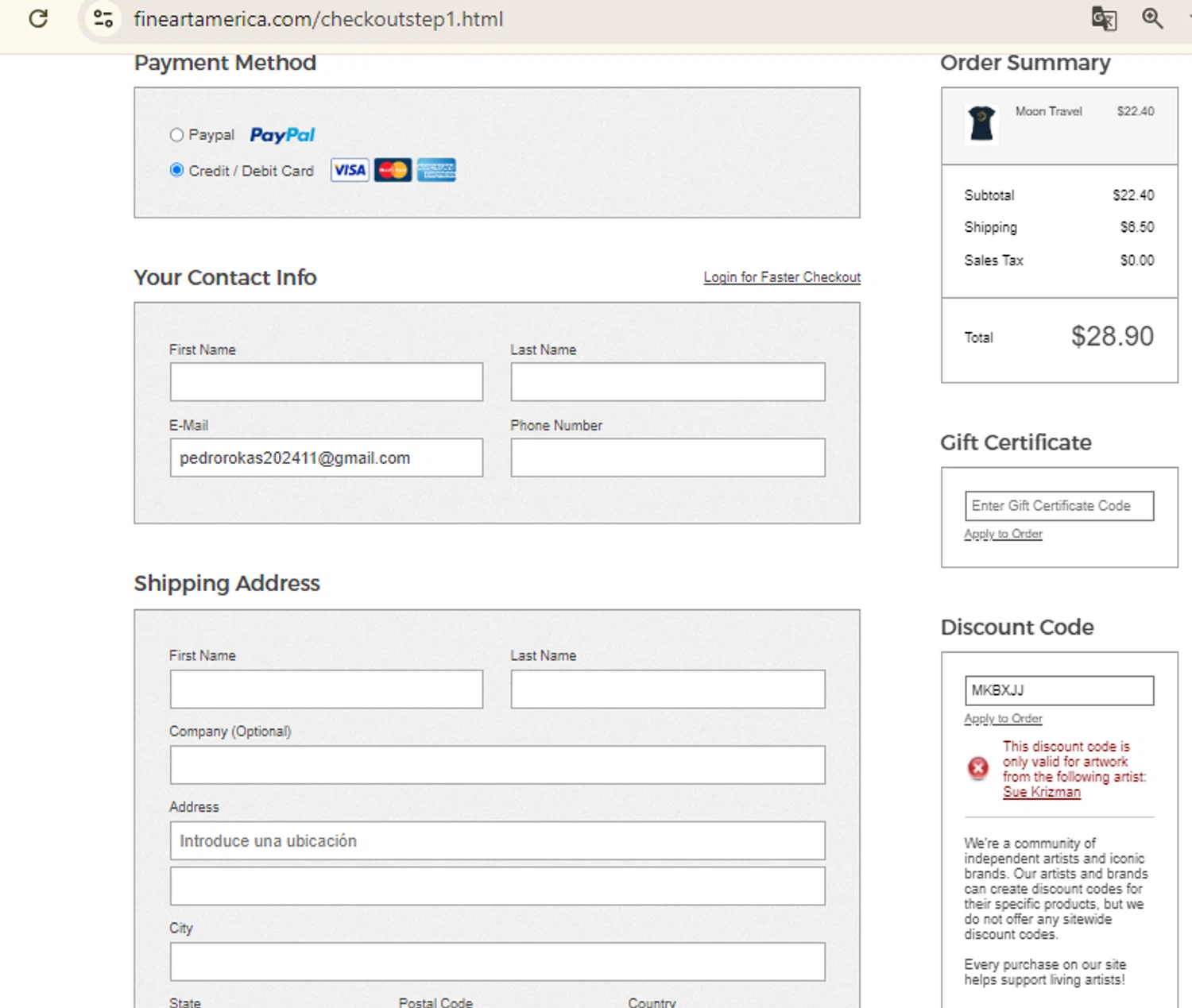Open Login for Faster Checkout link
This screenshot has width=1192, height=1008.
(781, 277)
